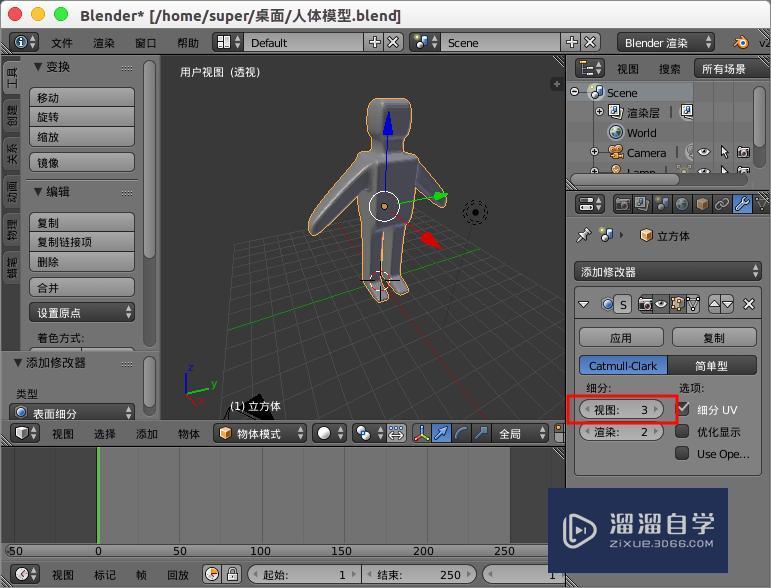Open the constraints chain-link tab

(x=722, y=204)
